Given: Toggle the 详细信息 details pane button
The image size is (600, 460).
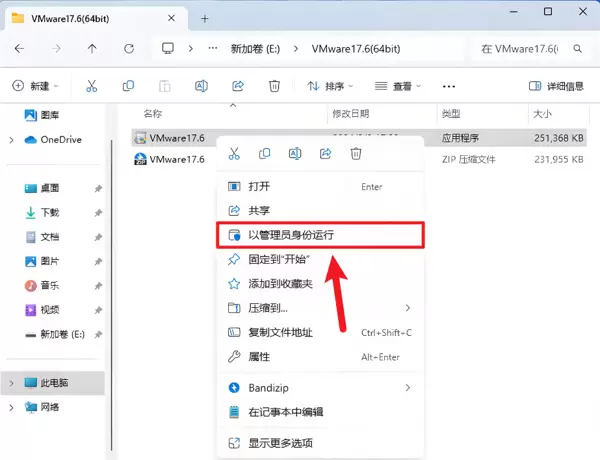Looking at the screenshot, I should coord(555,86).
